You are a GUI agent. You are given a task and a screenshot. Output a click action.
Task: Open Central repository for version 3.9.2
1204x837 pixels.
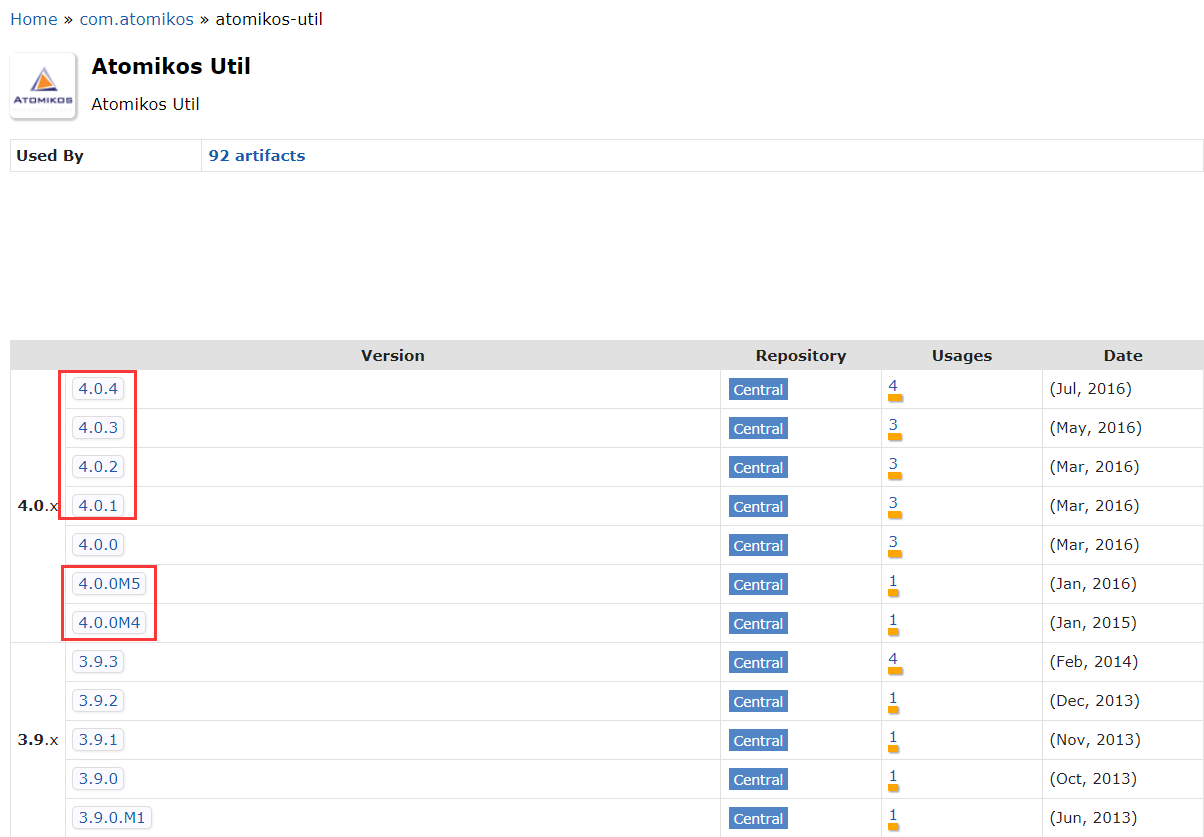758,702
